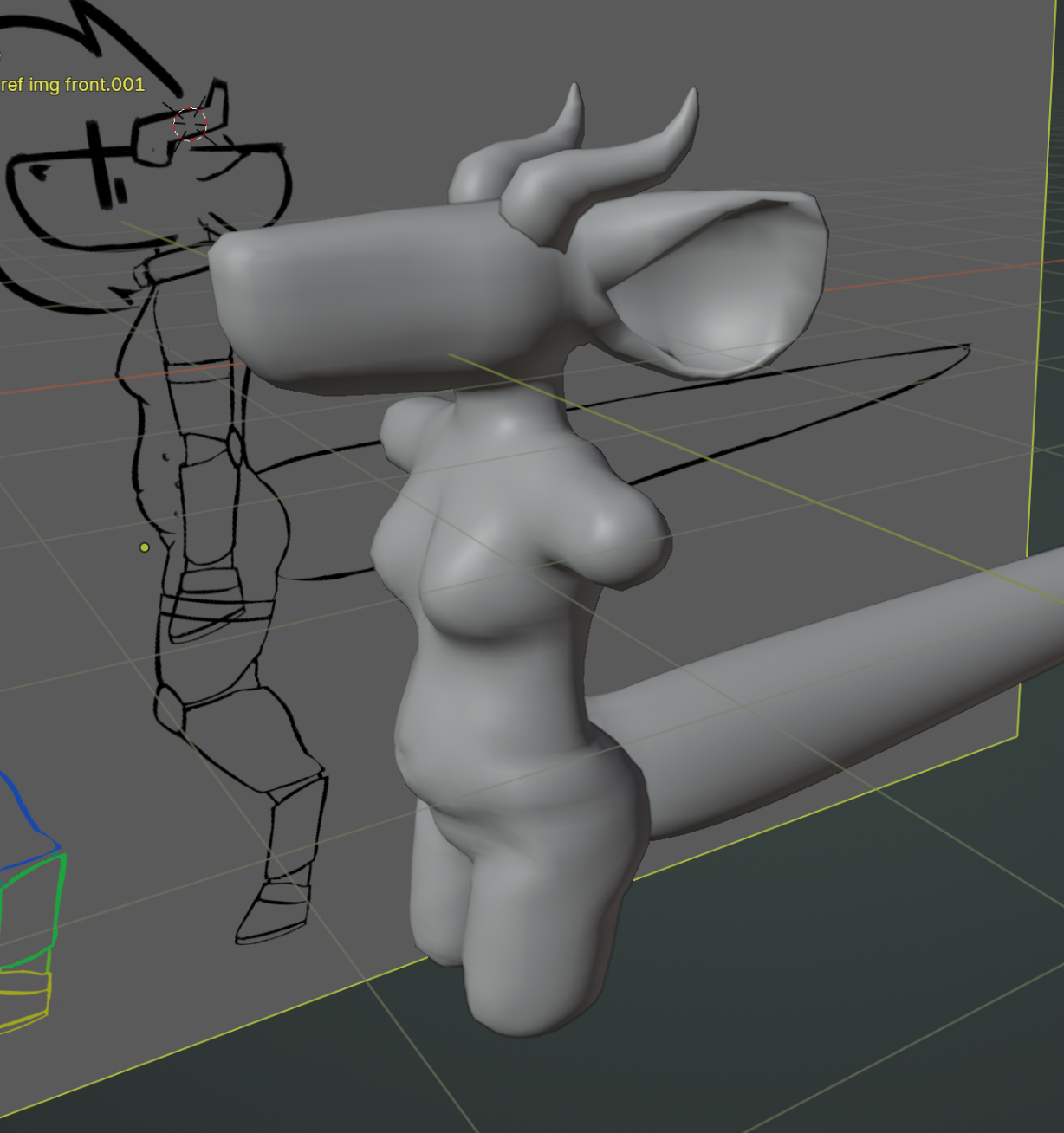Click the yellow origin dot on reference image

[x=145, y=547]
